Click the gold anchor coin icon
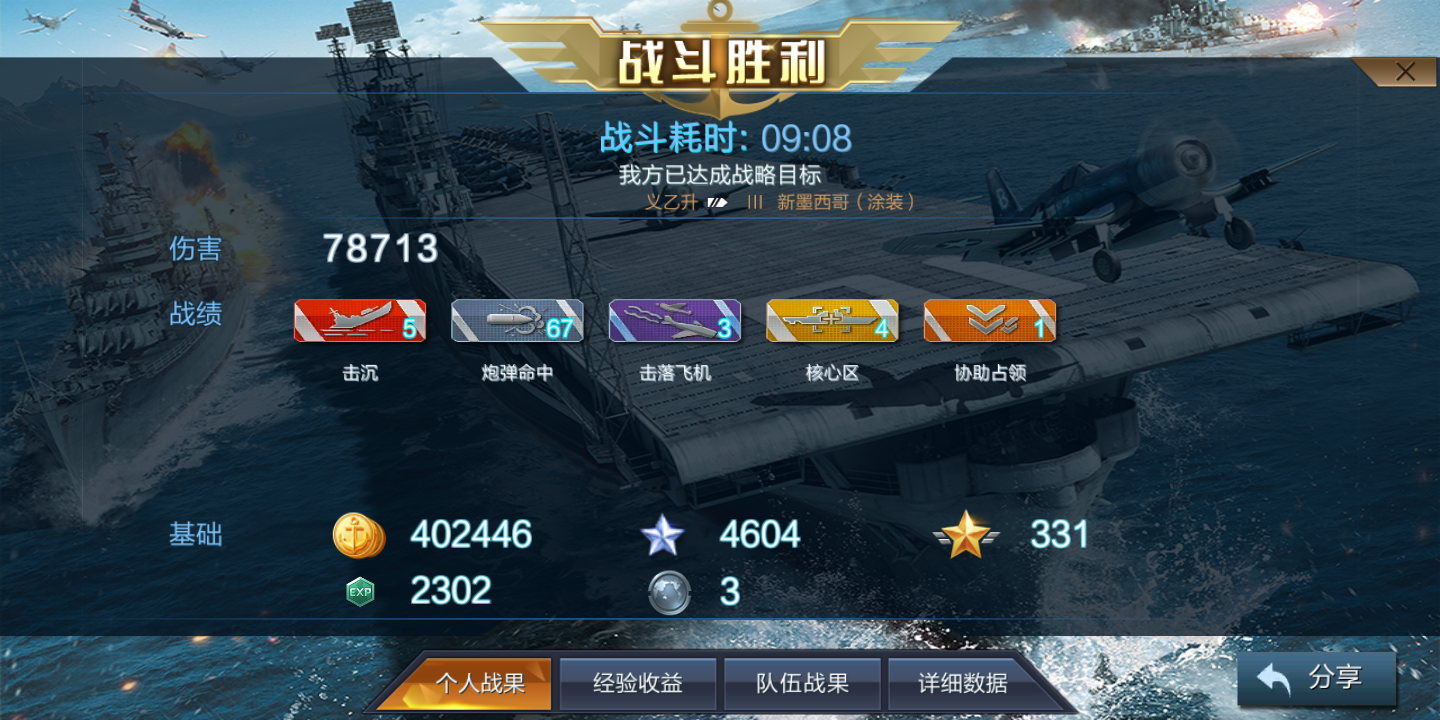This screenshot has width=1440, height=720. tap(358, 535)
